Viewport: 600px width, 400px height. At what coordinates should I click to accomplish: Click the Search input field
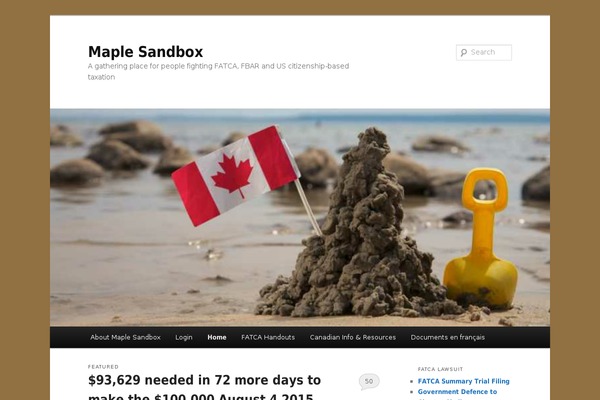click(484, 52)
